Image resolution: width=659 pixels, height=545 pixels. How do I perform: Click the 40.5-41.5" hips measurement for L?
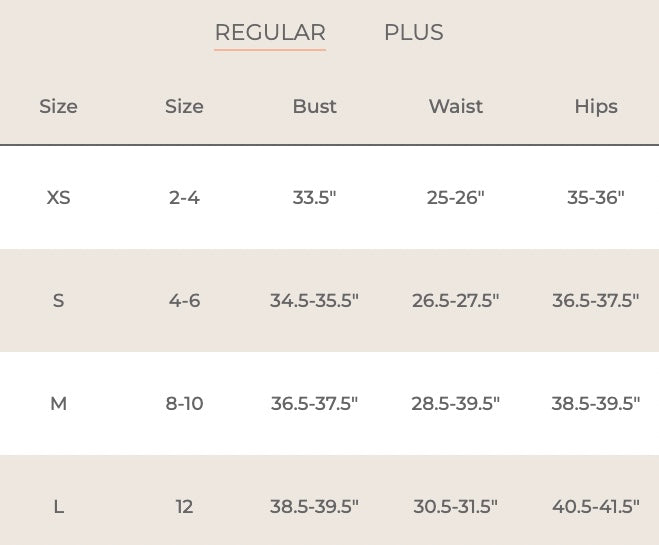tap(595, 507)
